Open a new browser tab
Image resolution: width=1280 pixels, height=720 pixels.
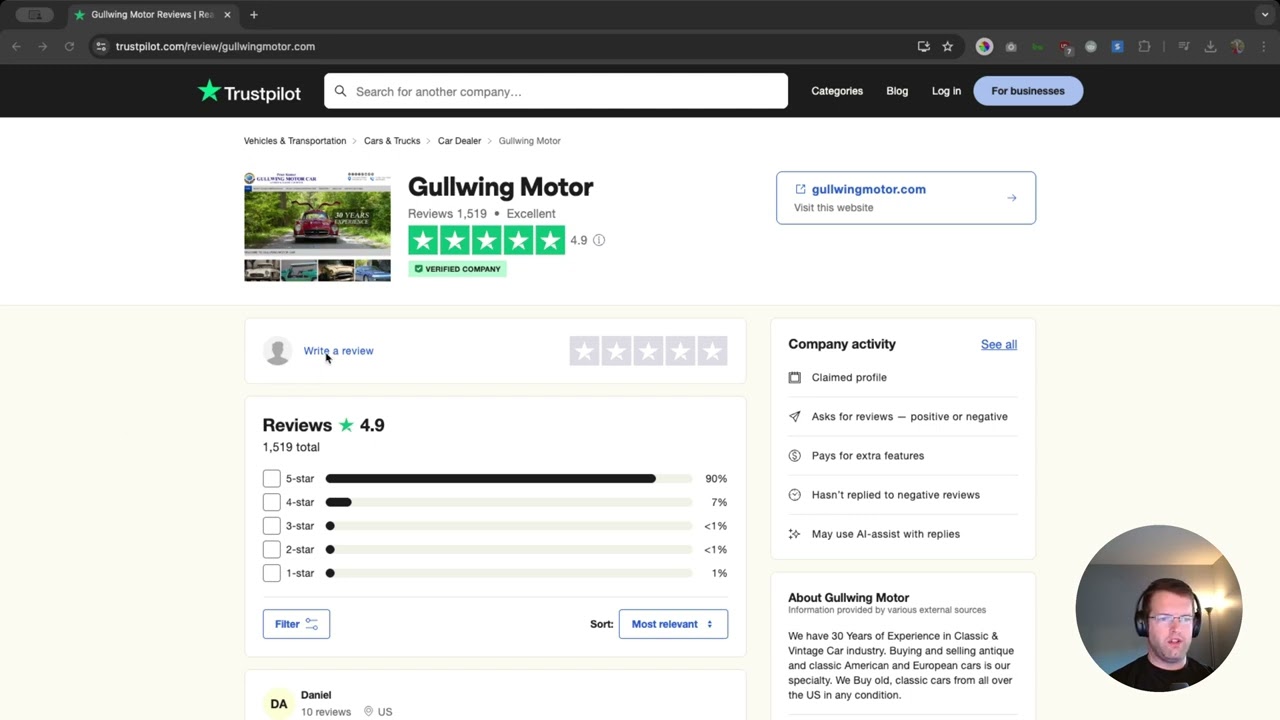[254, 15]
